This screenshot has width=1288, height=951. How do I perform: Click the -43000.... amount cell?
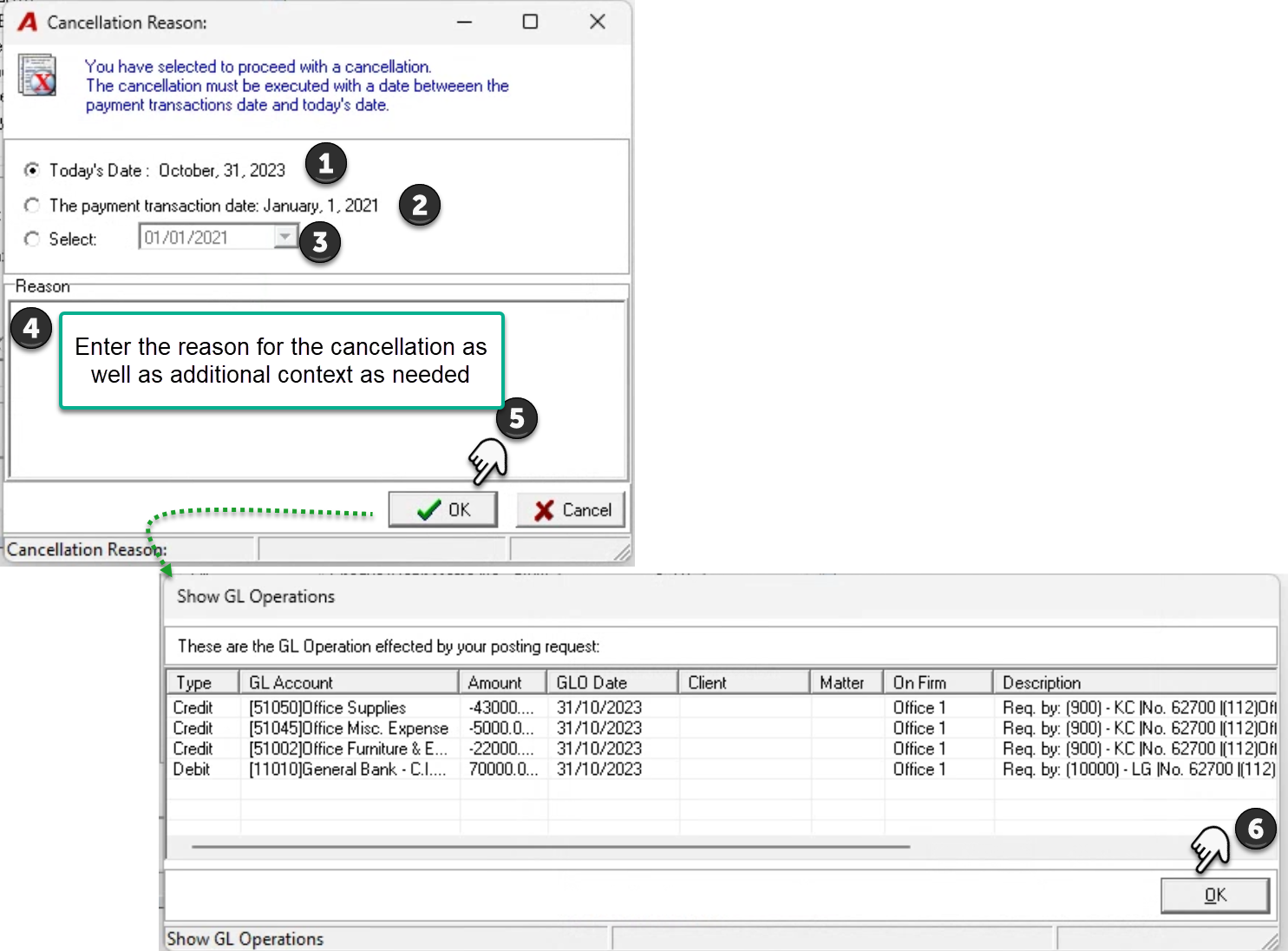503,708
